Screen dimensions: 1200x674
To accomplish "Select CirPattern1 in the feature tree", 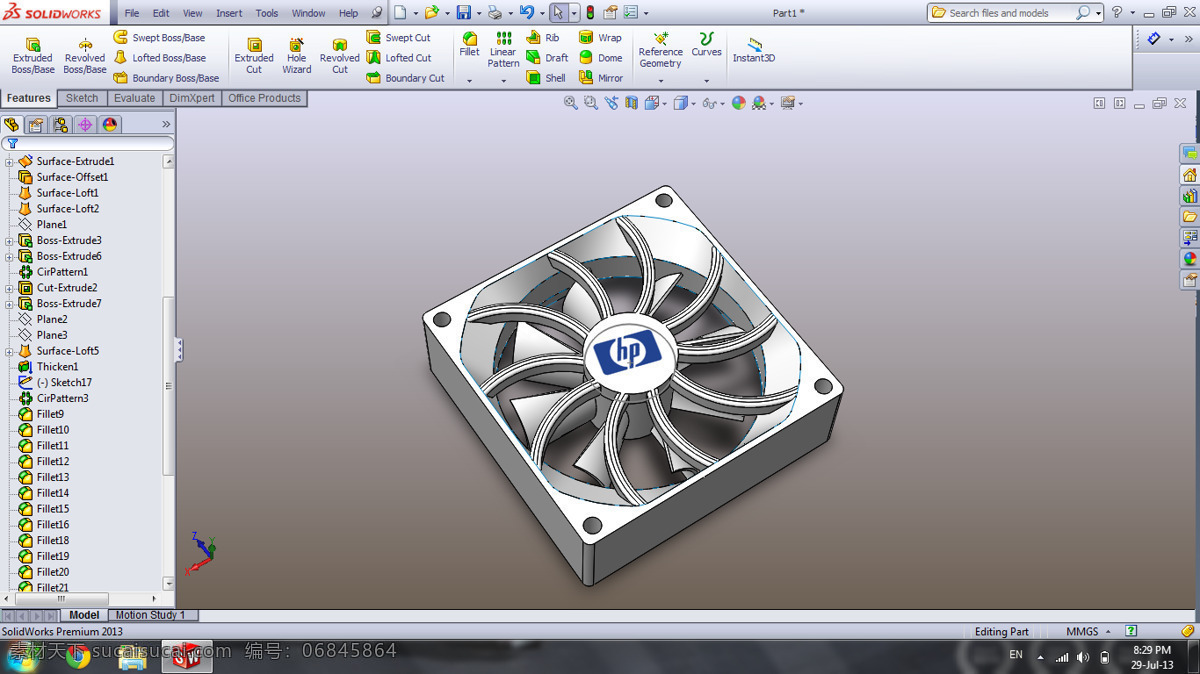I will 62,272.
